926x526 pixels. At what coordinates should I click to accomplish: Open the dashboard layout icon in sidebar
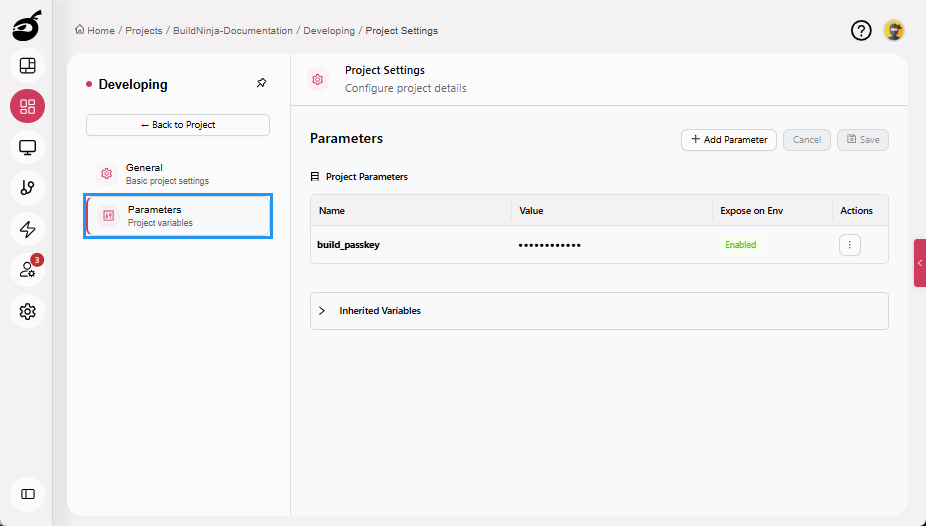[27, 66]
